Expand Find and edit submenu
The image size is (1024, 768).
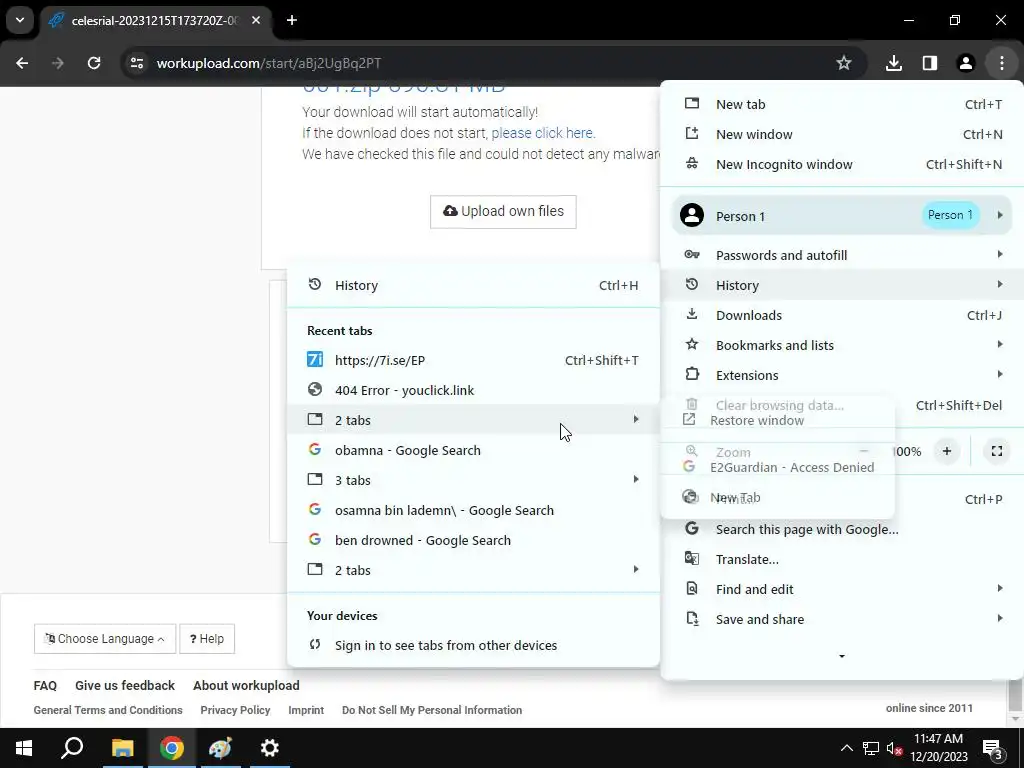(x=842, y=590)
